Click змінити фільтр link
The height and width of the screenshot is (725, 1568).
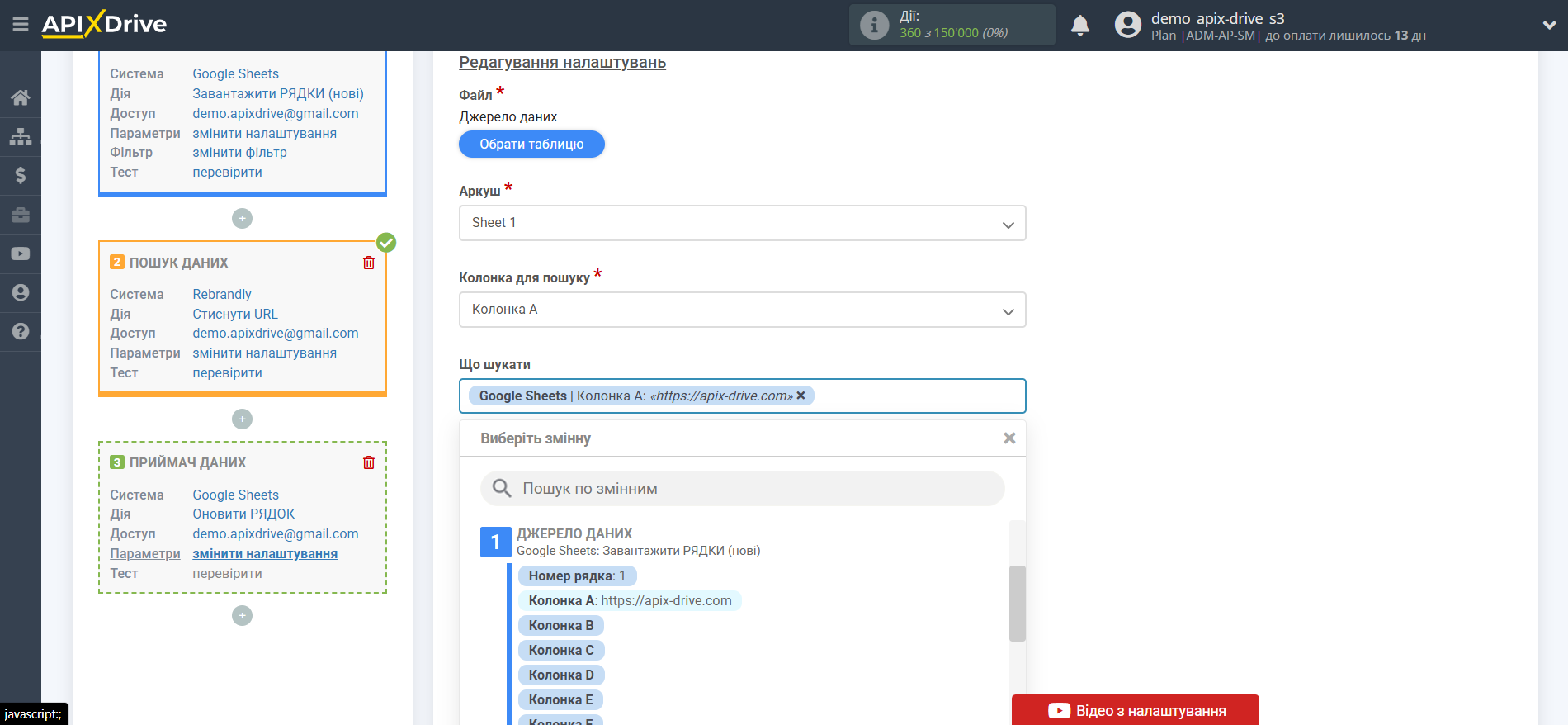(x=239, y=152)
